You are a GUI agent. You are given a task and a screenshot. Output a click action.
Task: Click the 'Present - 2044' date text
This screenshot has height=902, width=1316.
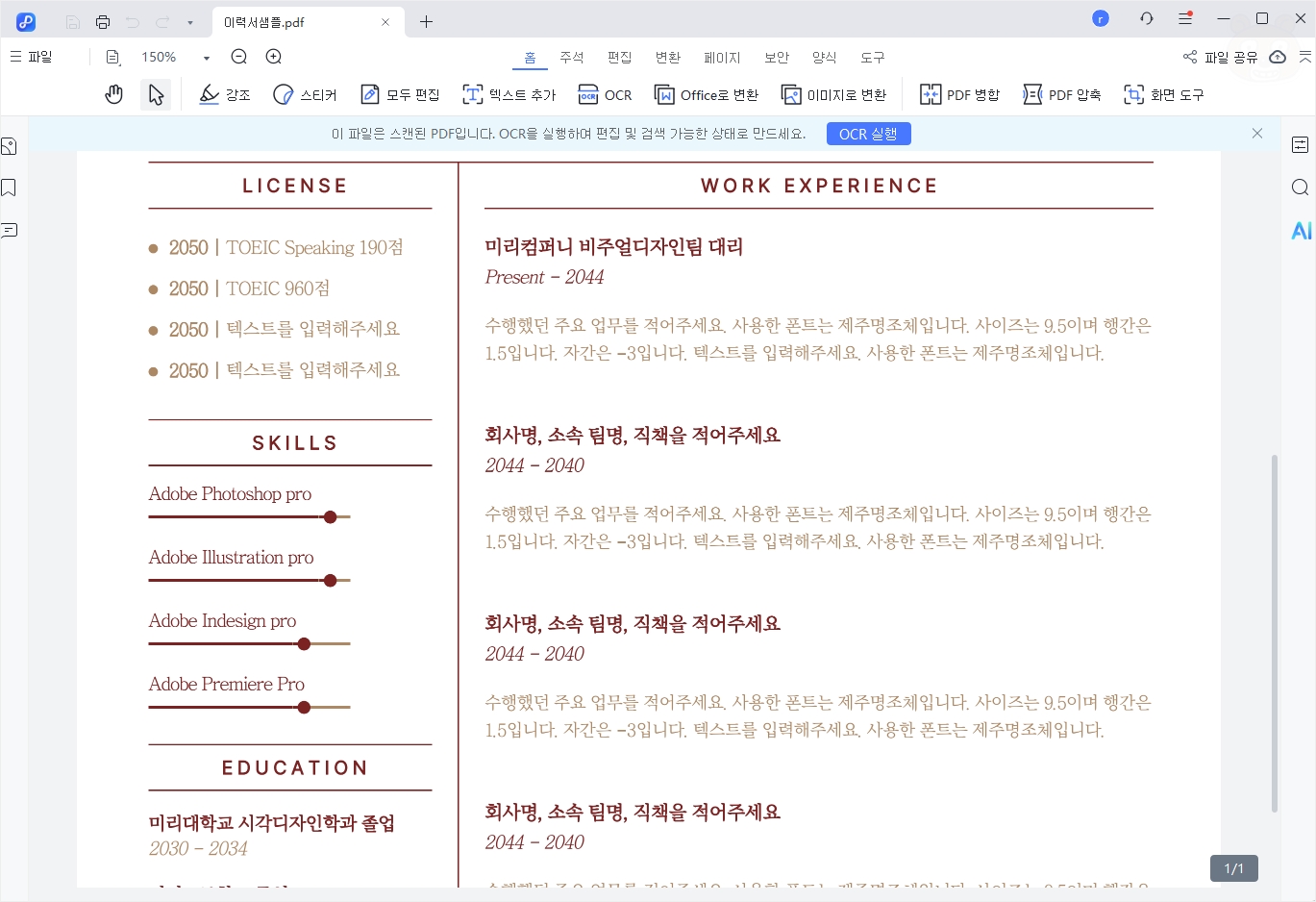544,277
